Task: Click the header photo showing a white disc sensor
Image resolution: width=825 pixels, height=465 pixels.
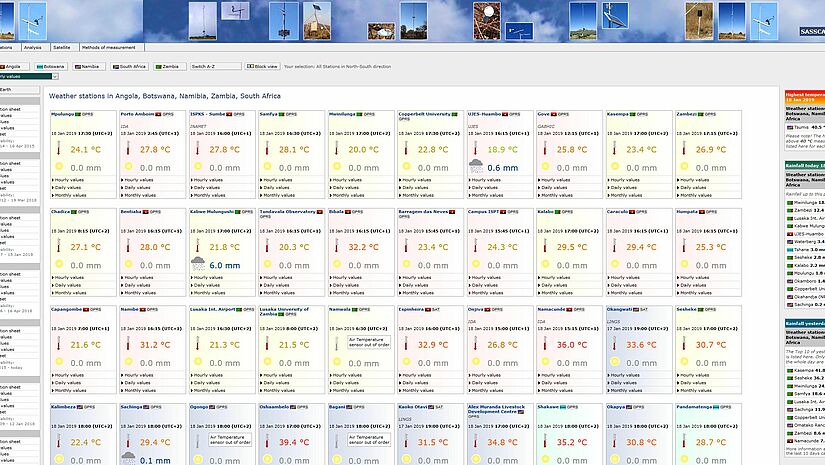Action: tap(487, 20)
